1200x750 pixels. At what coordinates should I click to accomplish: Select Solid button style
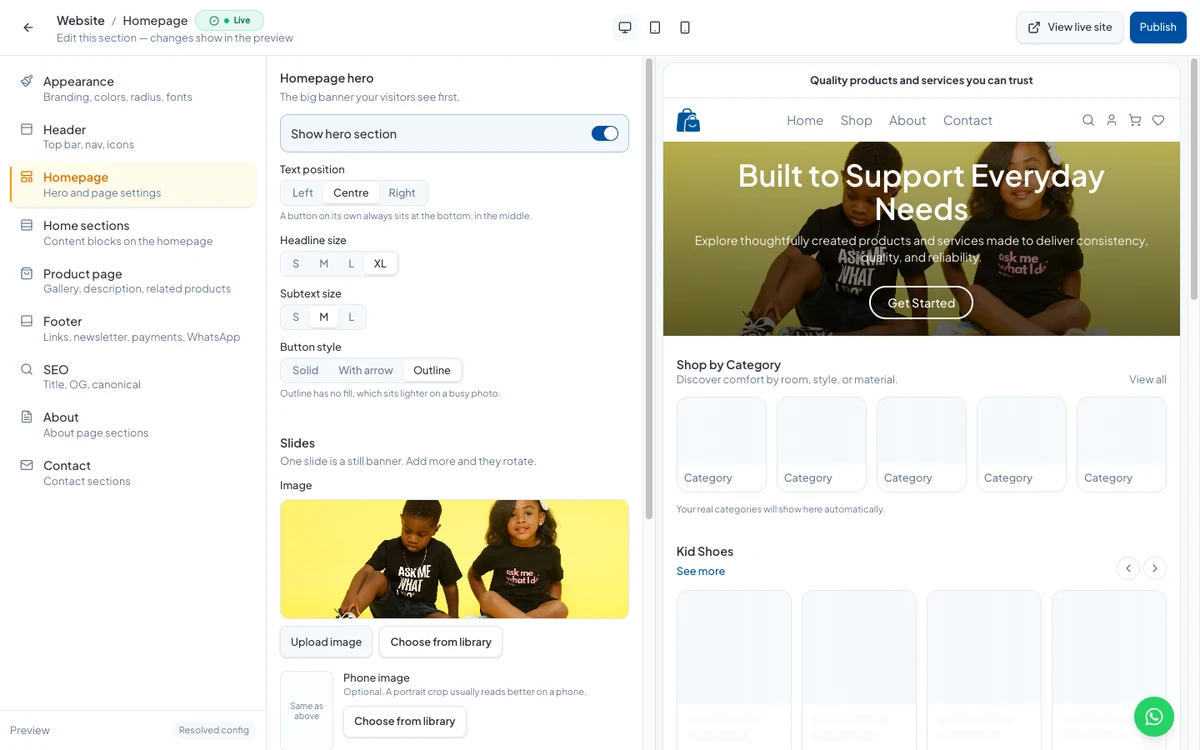click(x=306, y=370)
